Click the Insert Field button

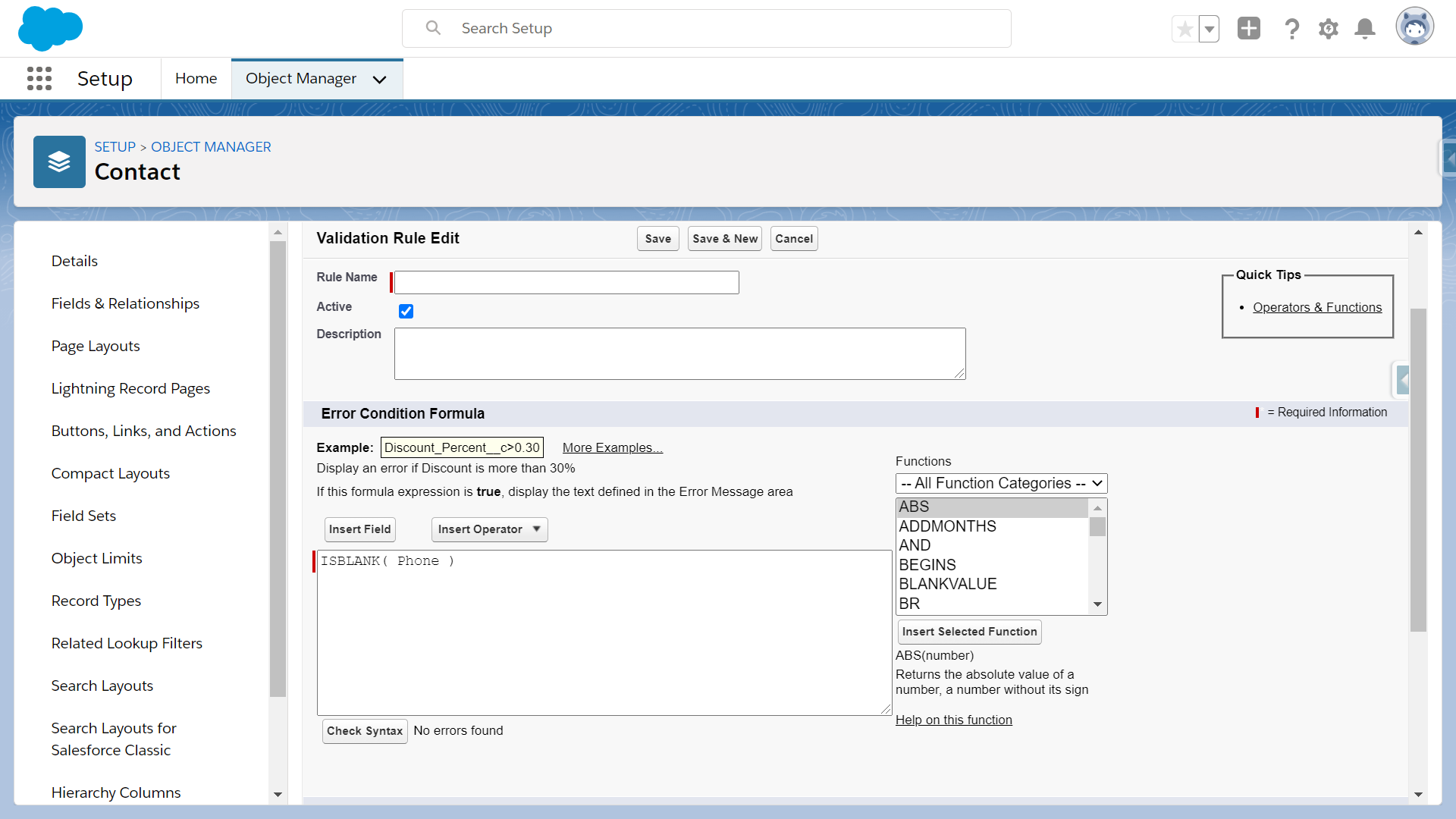pos(359,529)
